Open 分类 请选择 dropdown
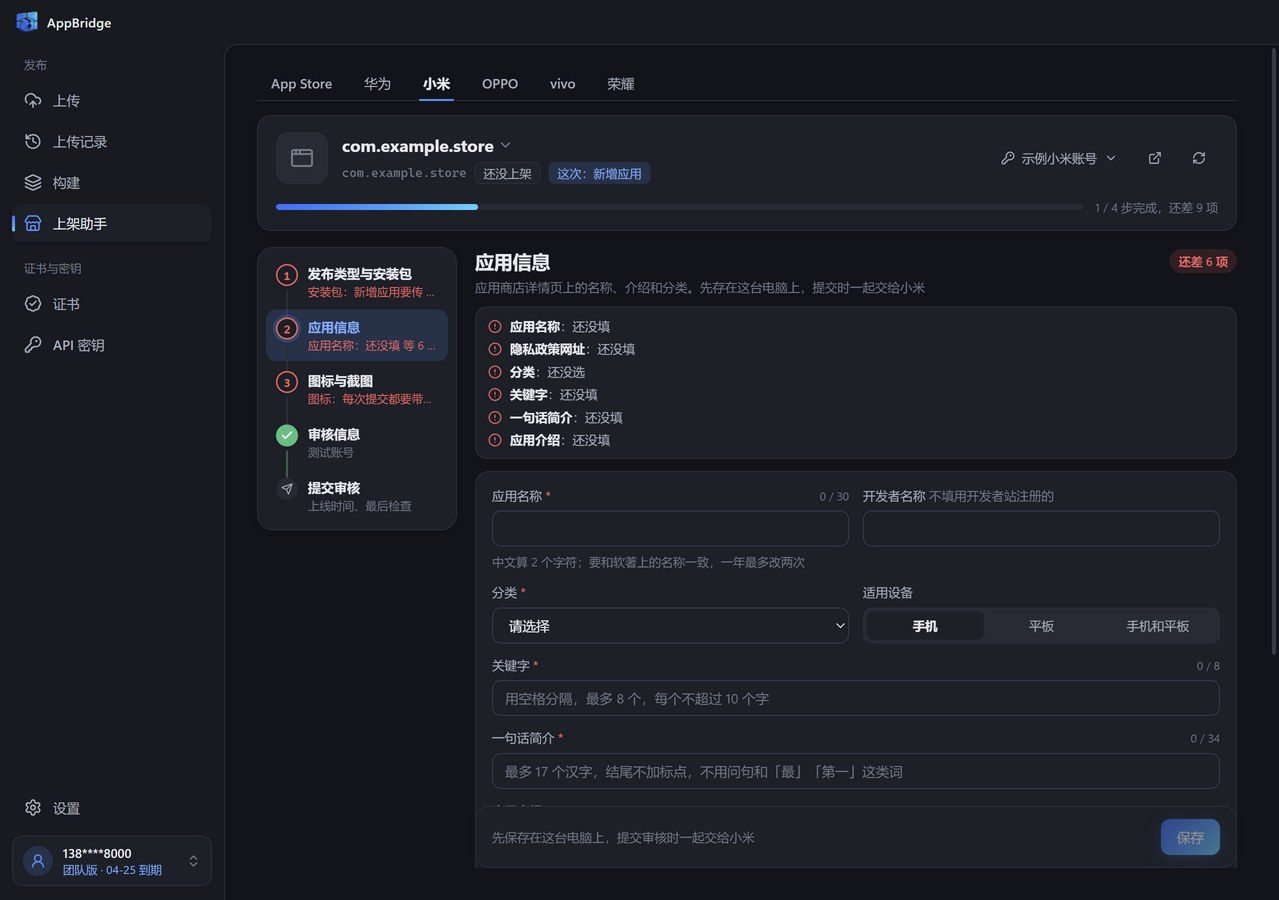 click(x=670, y=626)
